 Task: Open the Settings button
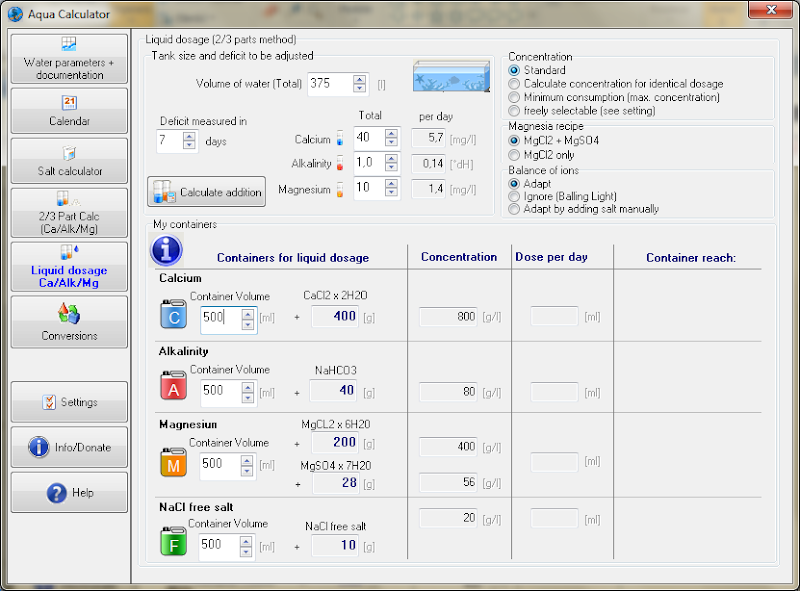(69, 402)
